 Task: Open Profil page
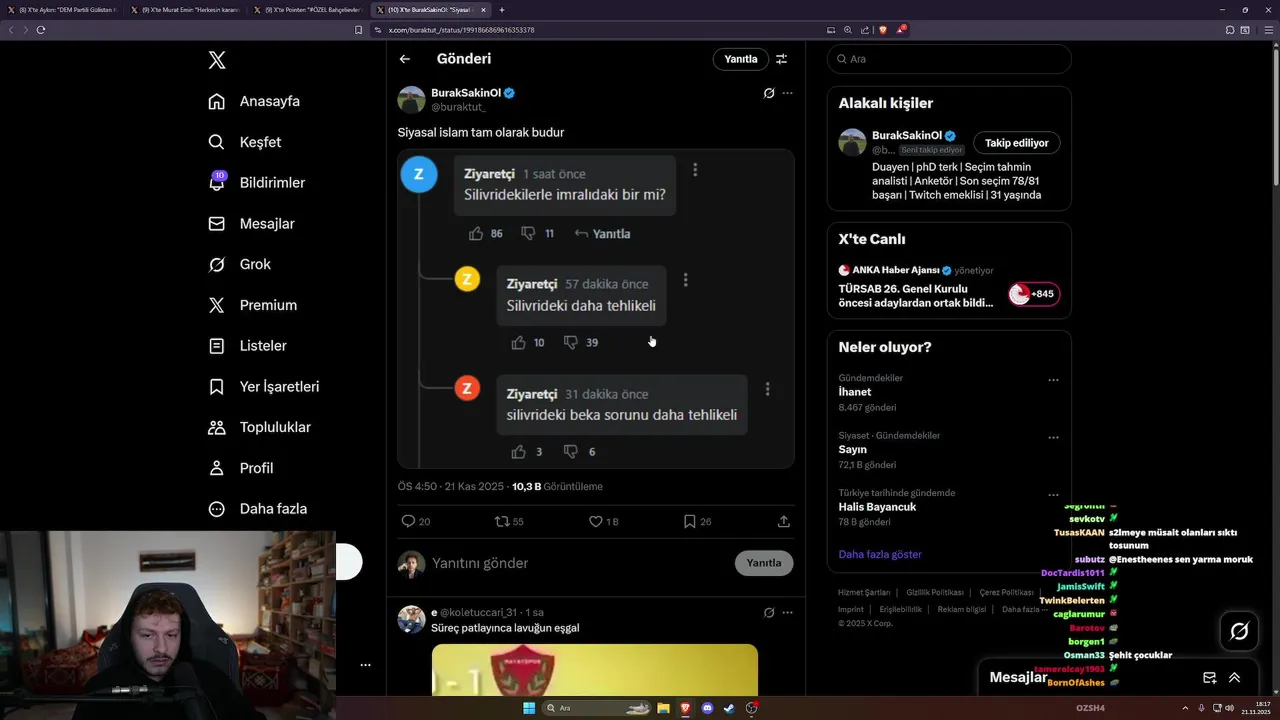pyautogui.click(x=240, y=468)
